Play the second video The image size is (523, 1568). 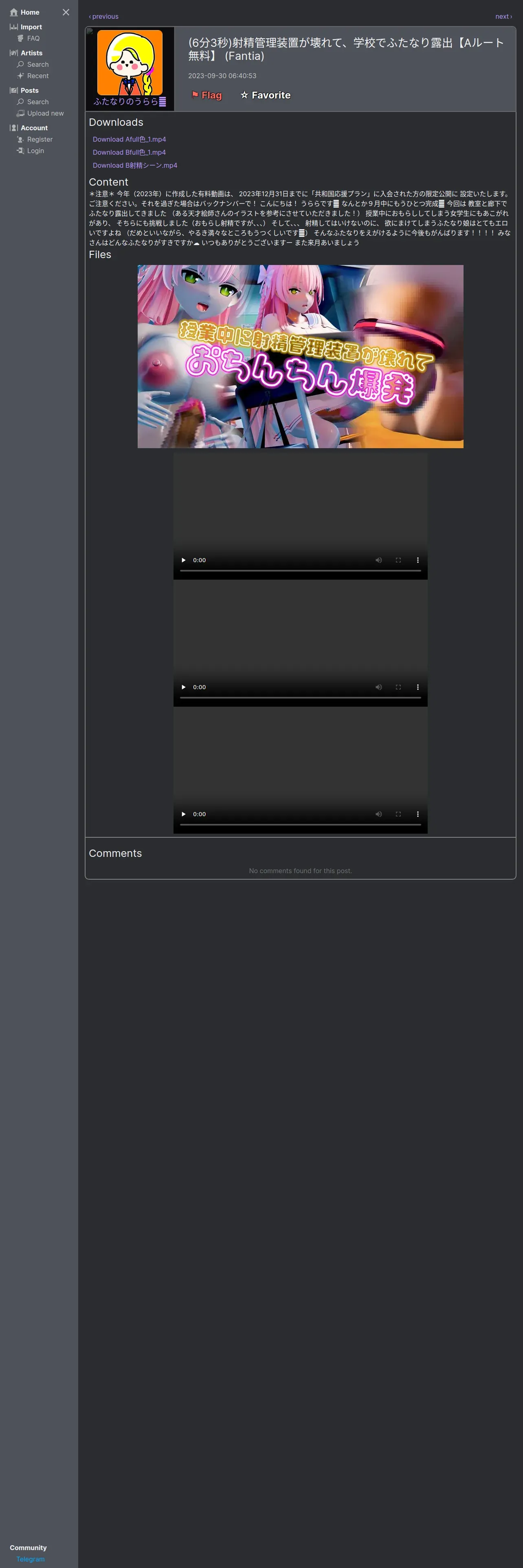click(x=183, y=687)
